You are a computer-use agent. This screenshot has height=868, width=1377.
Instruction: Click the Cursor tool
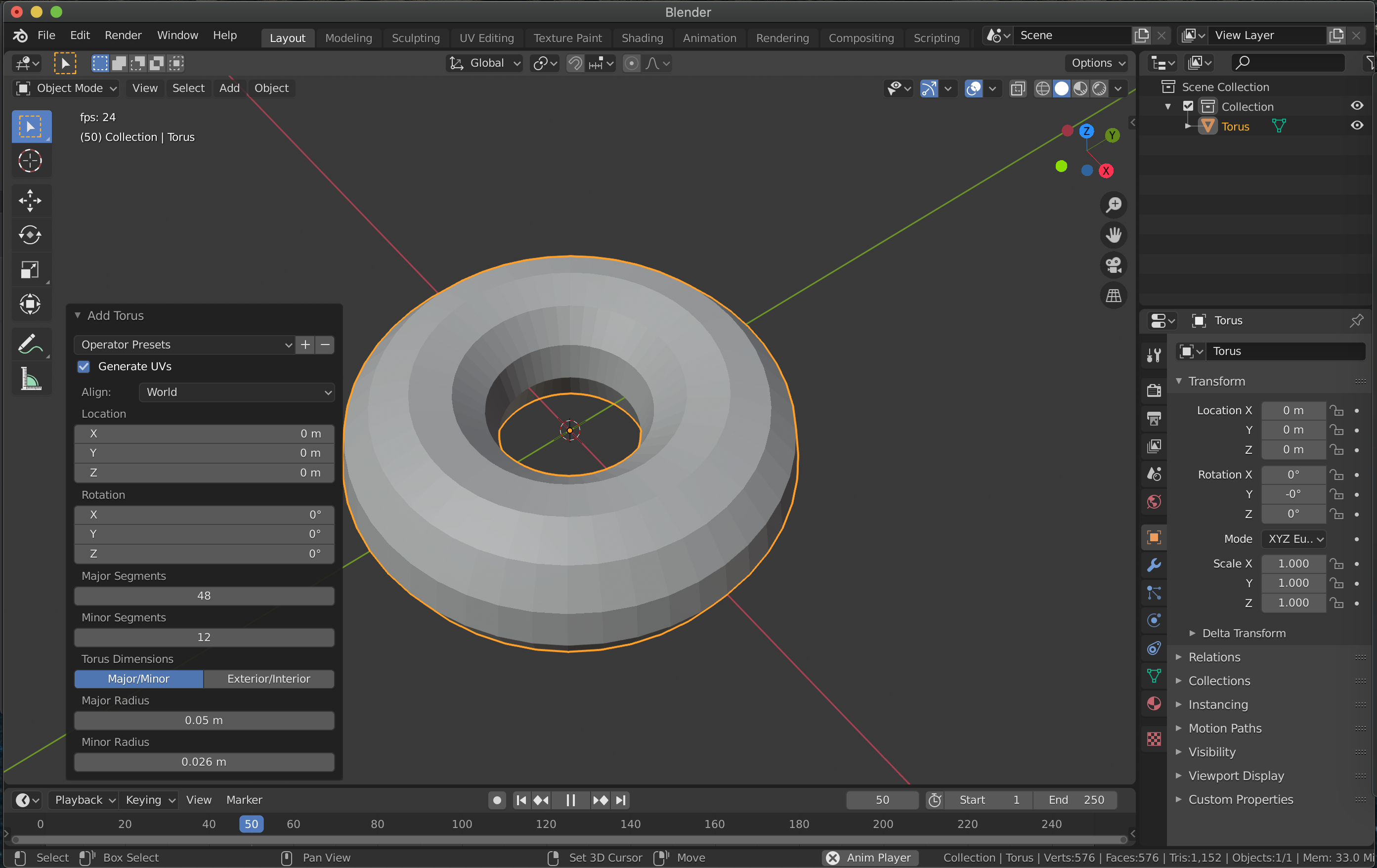[30, 161]
